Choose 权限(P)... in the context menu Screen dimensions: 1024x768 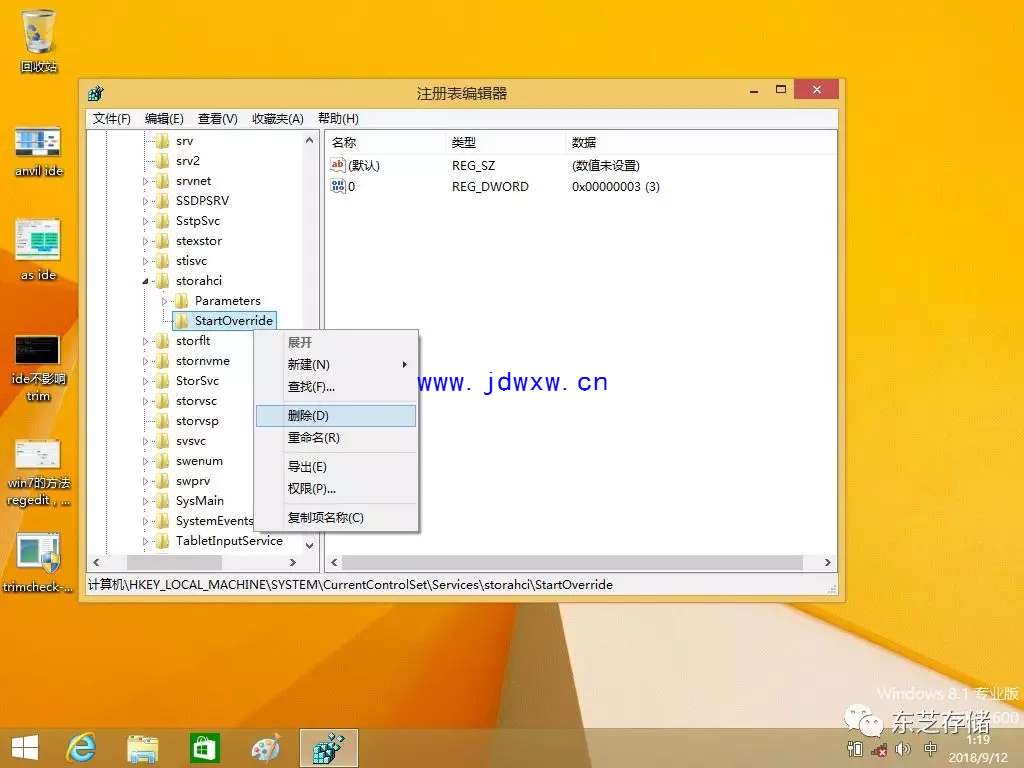[336, 488]
